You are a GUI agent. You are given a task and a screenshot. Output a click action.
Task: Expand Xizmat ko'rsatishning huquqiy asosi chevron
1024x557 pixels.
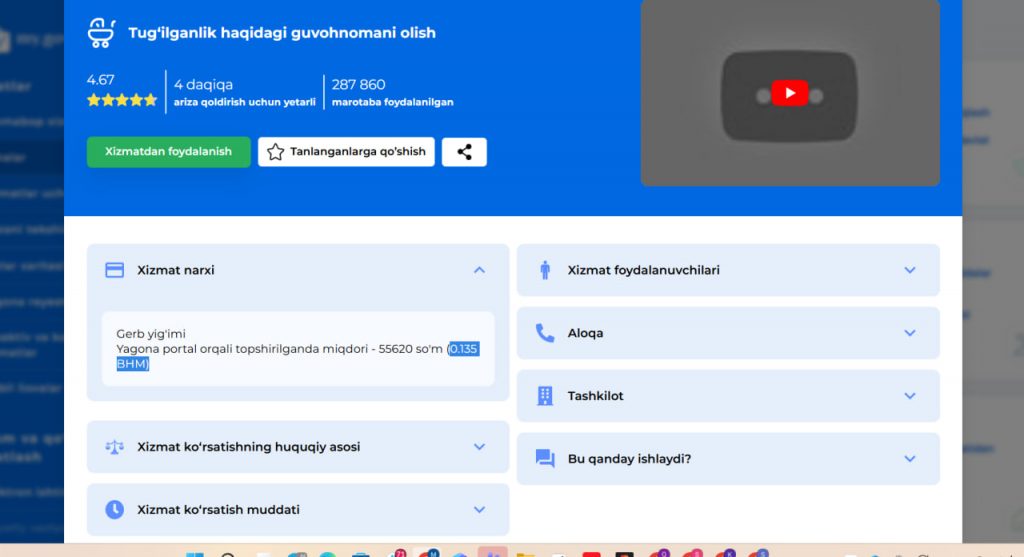(x=479, y=447)
